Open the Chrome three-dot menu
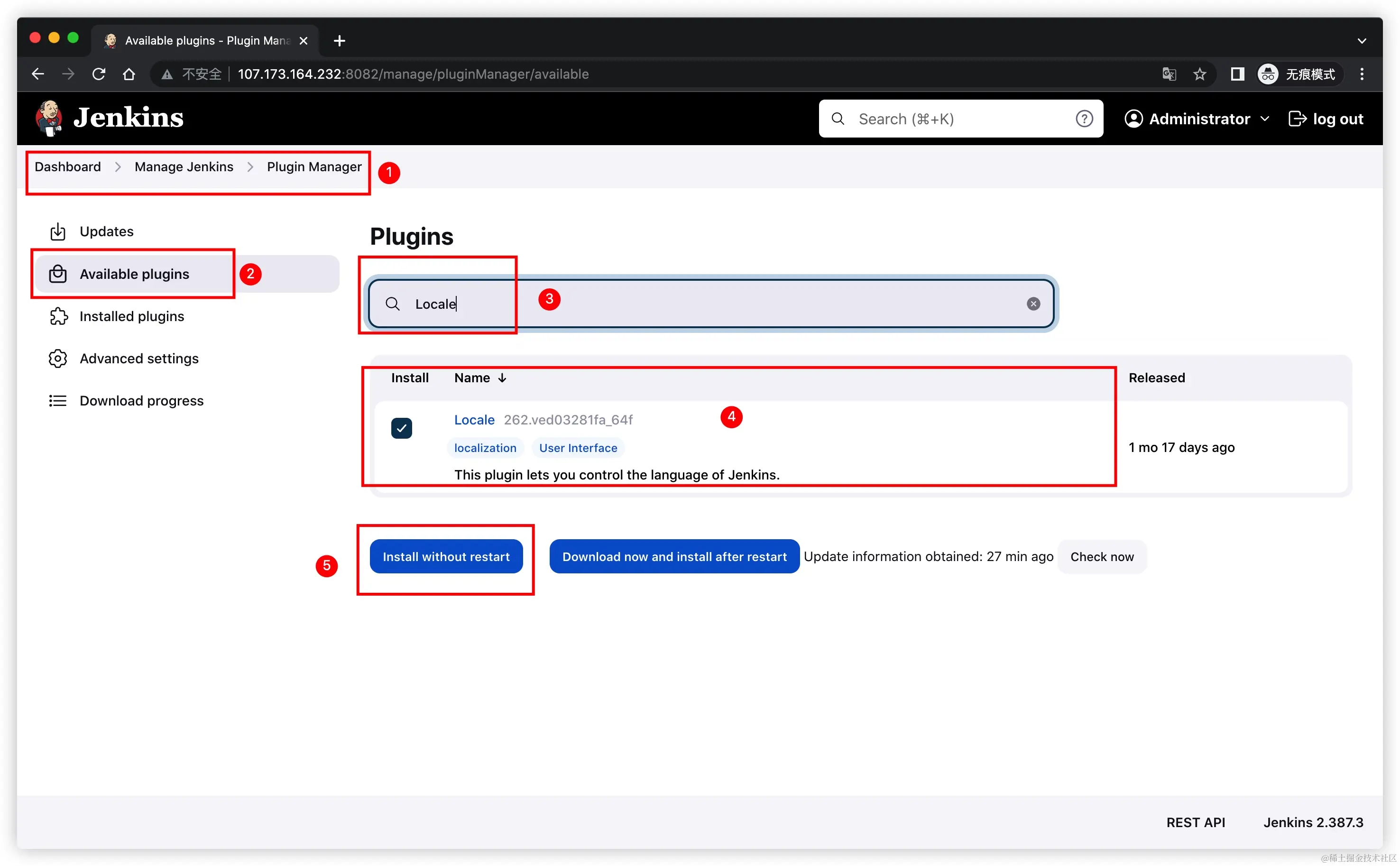Viewport: 1400px width, 866px height. coord(1362,74)
